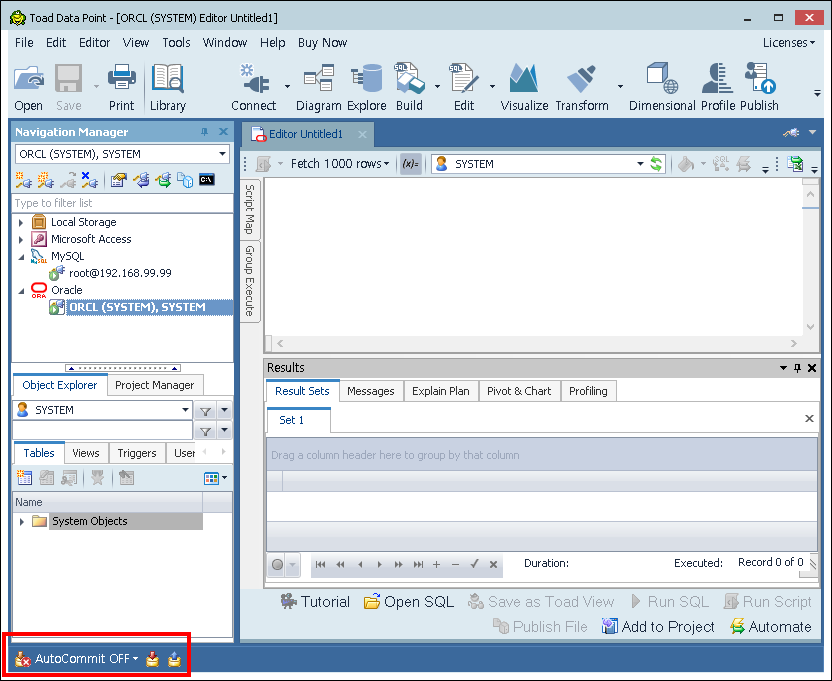Click the Open SQL link
Image resolution: width=832 pixels, height=681 pixels.
coord(409,601)
